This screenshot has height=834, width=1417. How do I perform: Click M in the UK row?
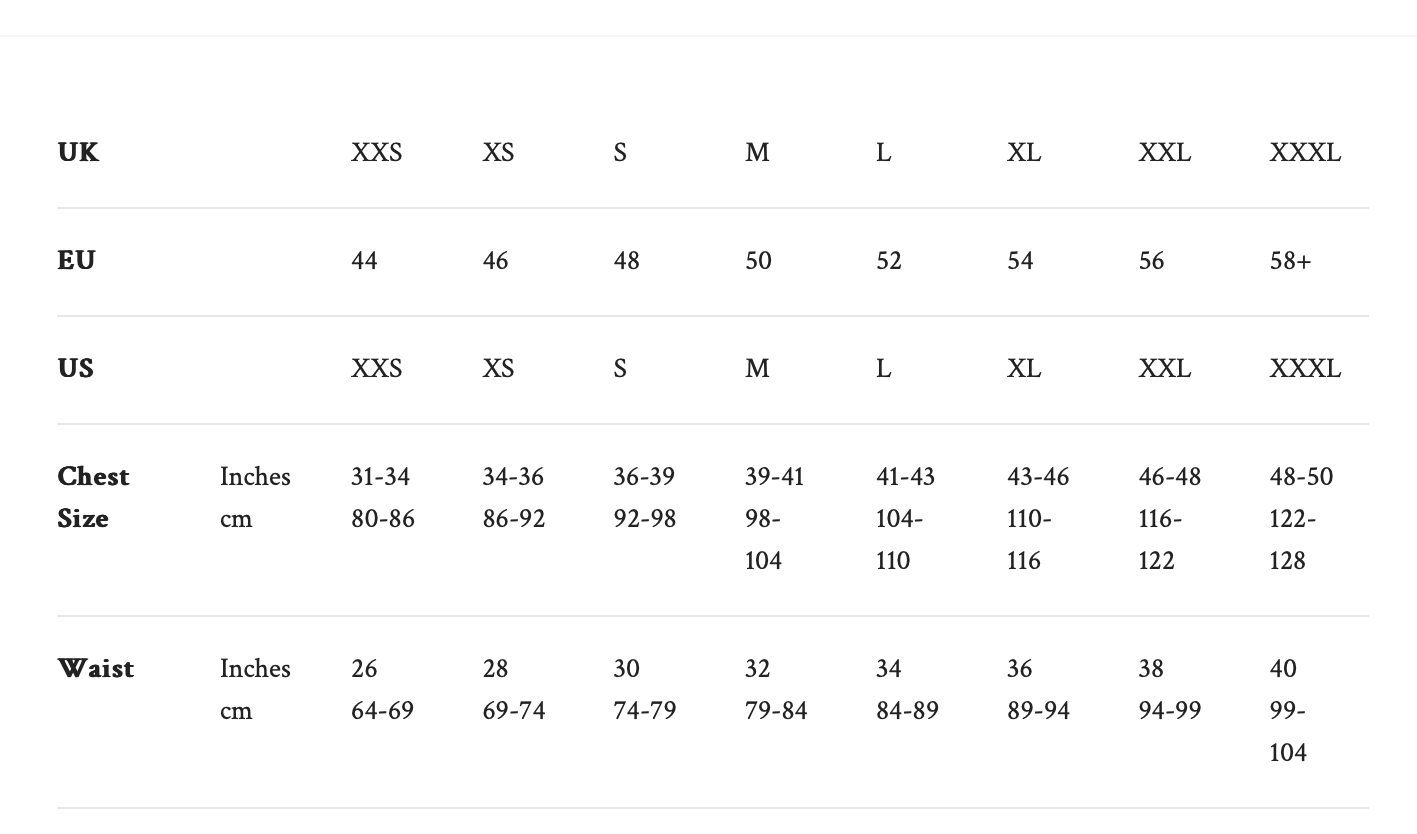click(x=757, y=153)
